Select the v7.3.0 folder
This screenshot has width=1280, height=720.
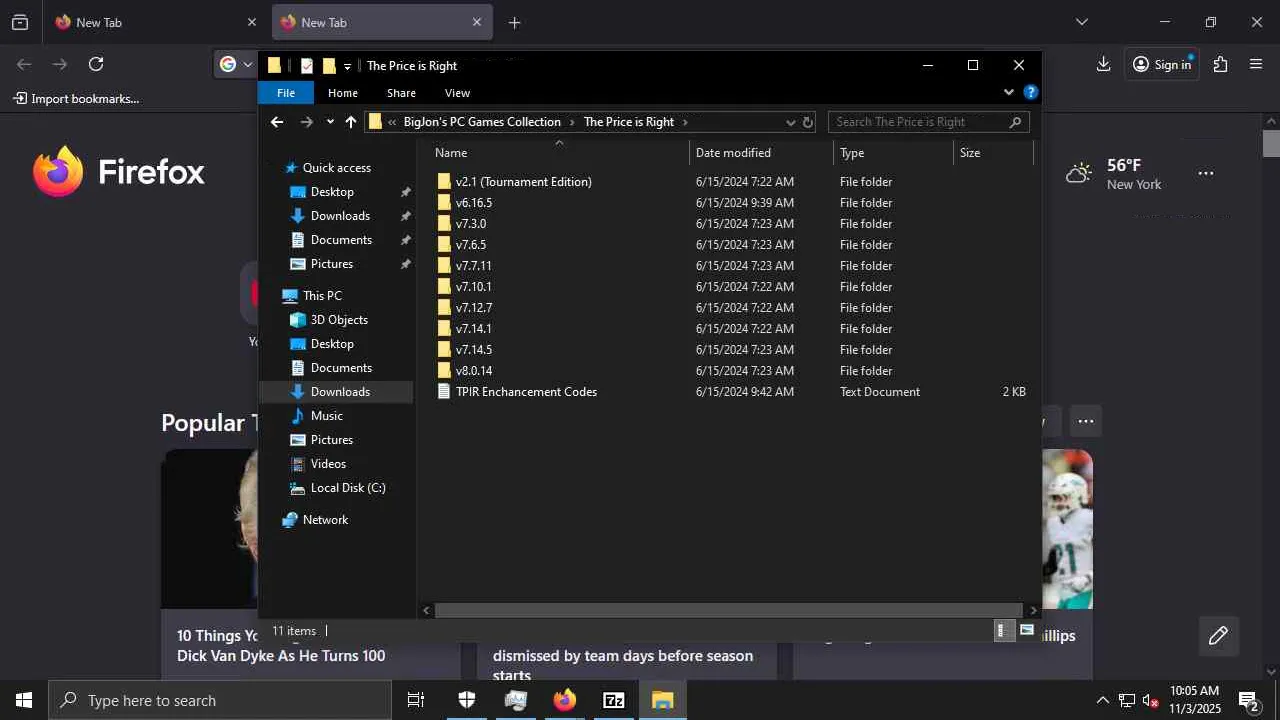point(470,224)
